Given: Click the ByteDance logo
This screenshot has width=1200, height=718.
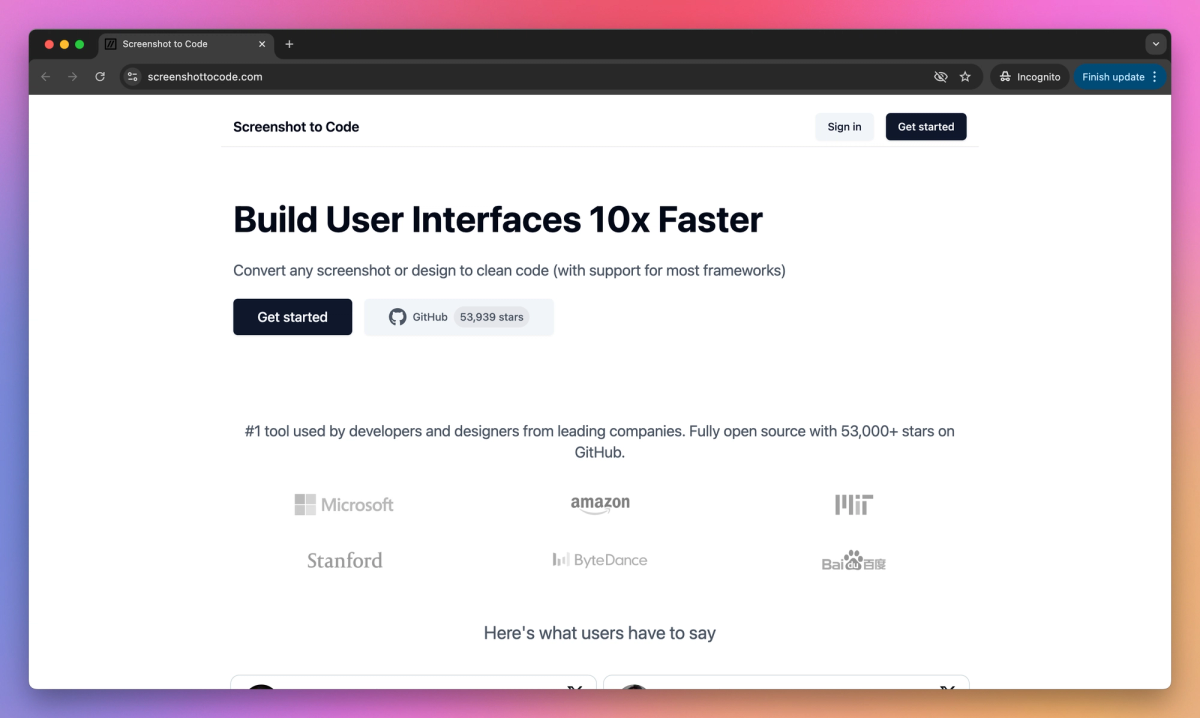Looking at the screenshot, I should pyautogui.click(x=600, y=560).
